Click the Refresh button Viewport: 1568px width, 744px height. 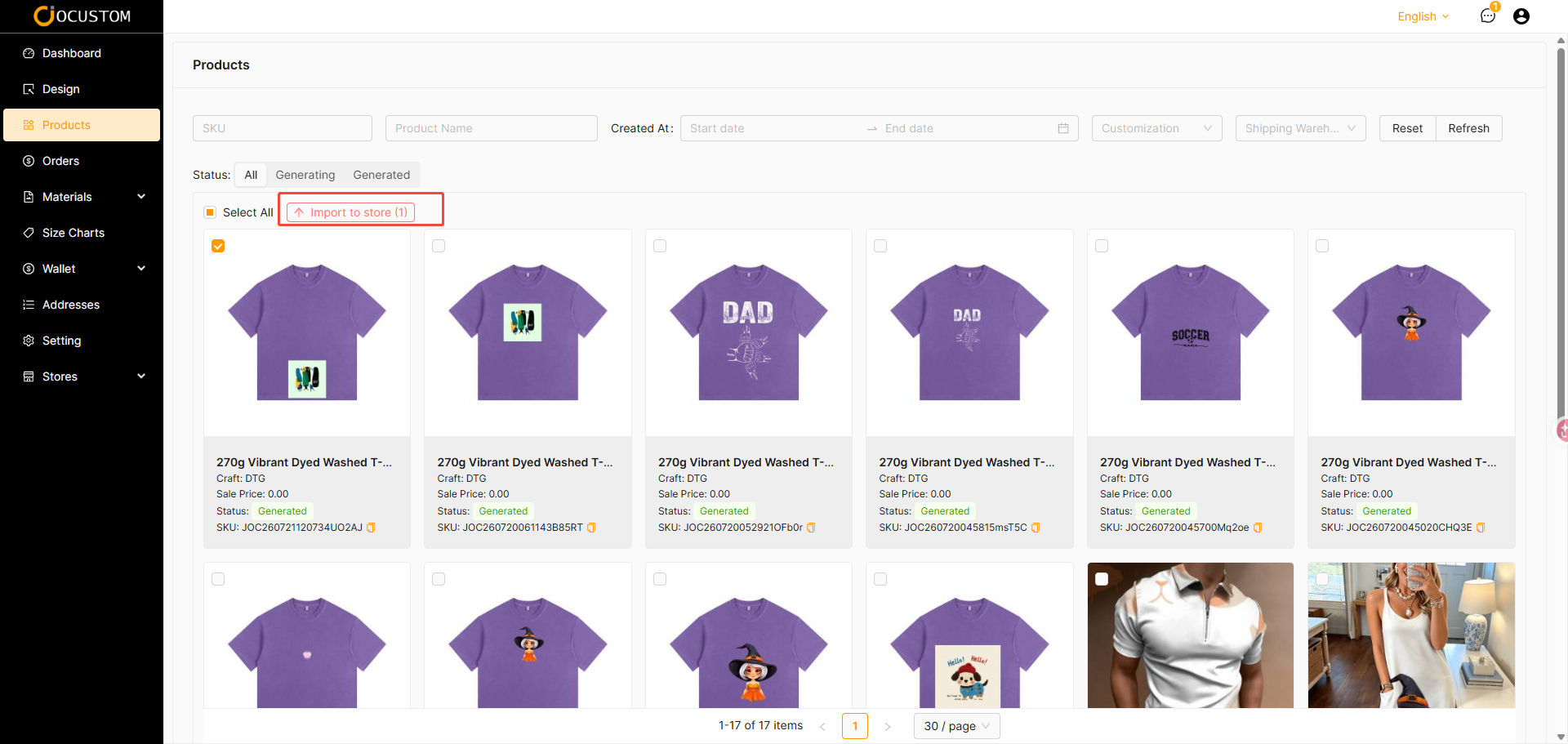(x=1468, y=128)
